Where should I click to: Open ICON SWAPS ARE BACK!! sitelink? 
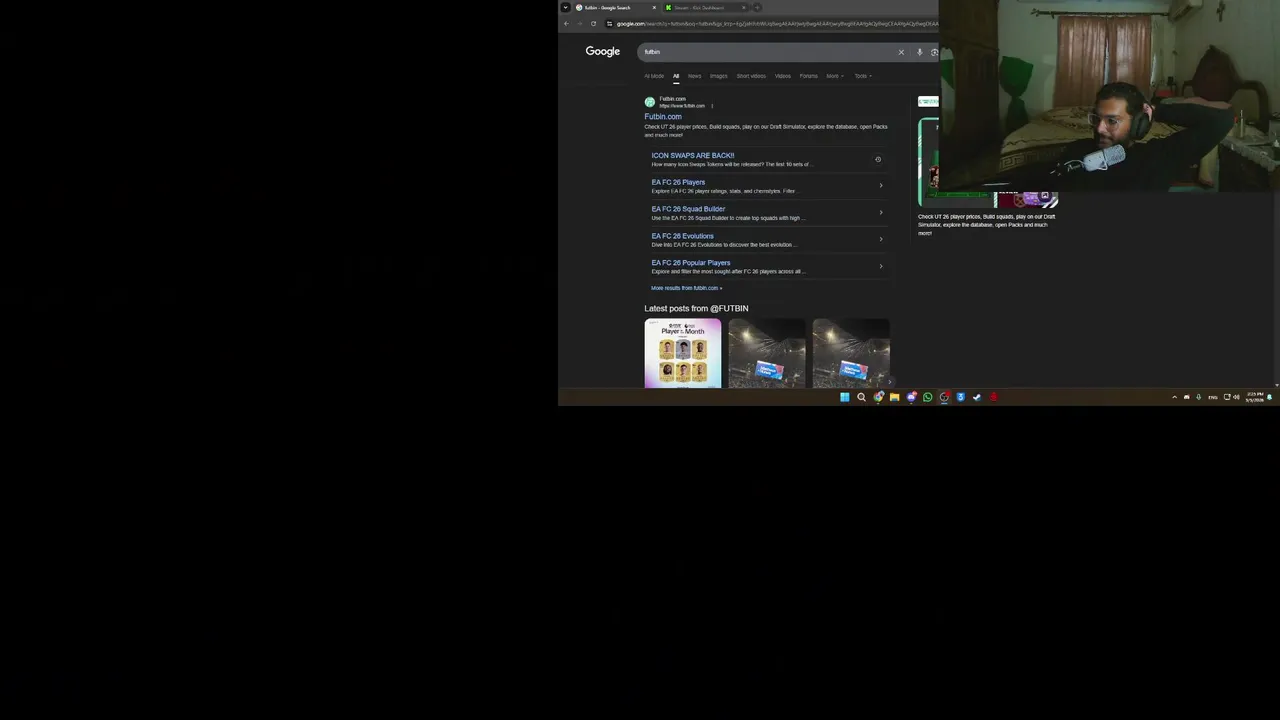693,156
